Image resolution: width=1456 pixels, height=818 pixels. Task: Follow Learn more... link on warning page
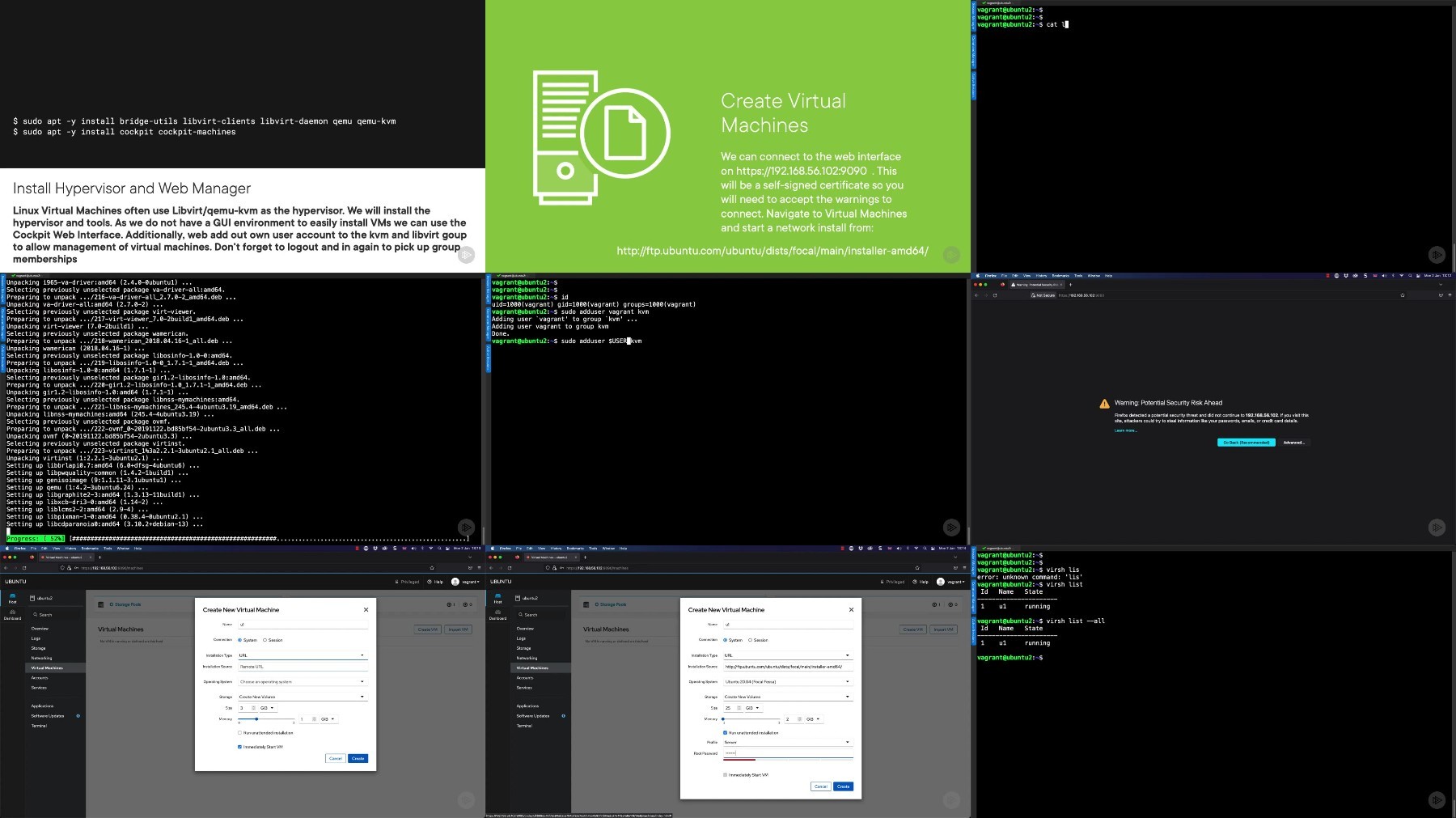pos(1126,430)
